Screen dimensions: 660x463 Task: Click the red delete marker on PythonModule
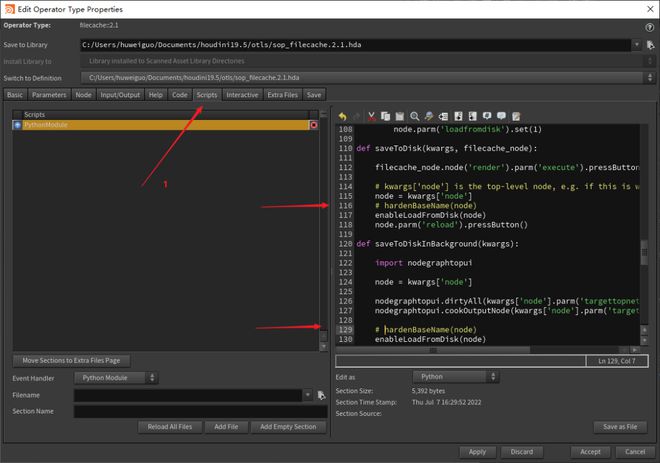pyautogui.click(x=313, y=126)
